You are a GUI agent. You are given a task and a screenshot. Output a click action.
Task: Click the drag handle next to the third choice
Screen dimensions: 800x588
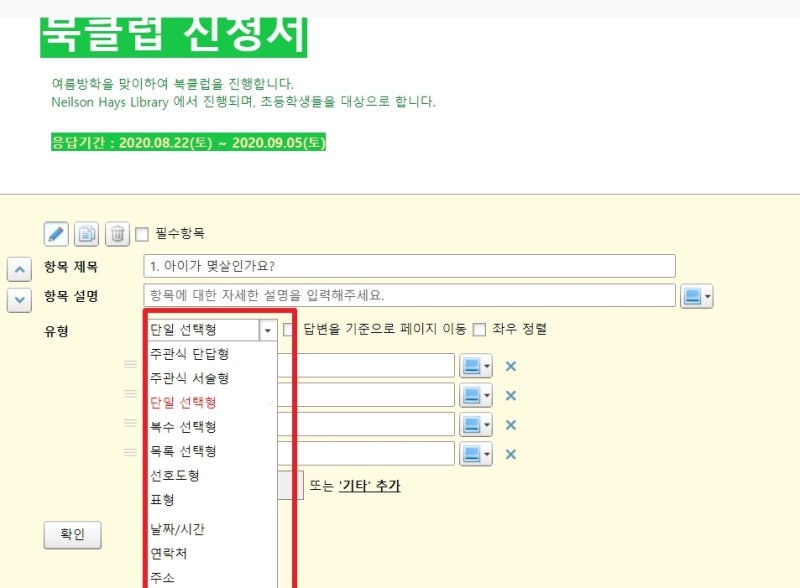coord(131,423)
